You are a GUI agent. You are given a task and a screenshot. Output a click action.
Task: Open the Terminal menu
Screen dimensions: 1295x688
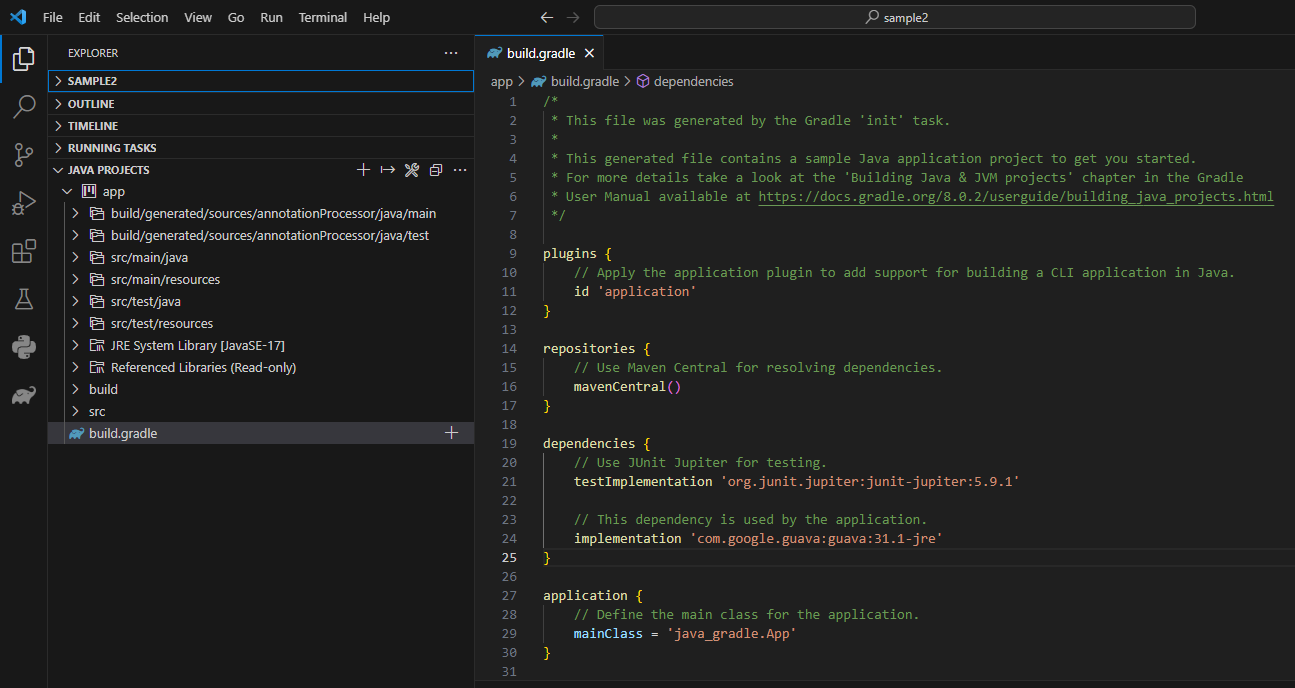tap(322, 17)
